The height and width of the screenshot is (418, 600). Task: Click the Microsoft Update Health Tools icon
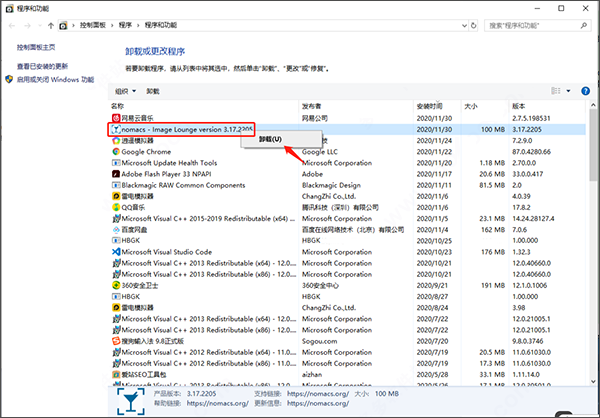[x=116, y=163]
